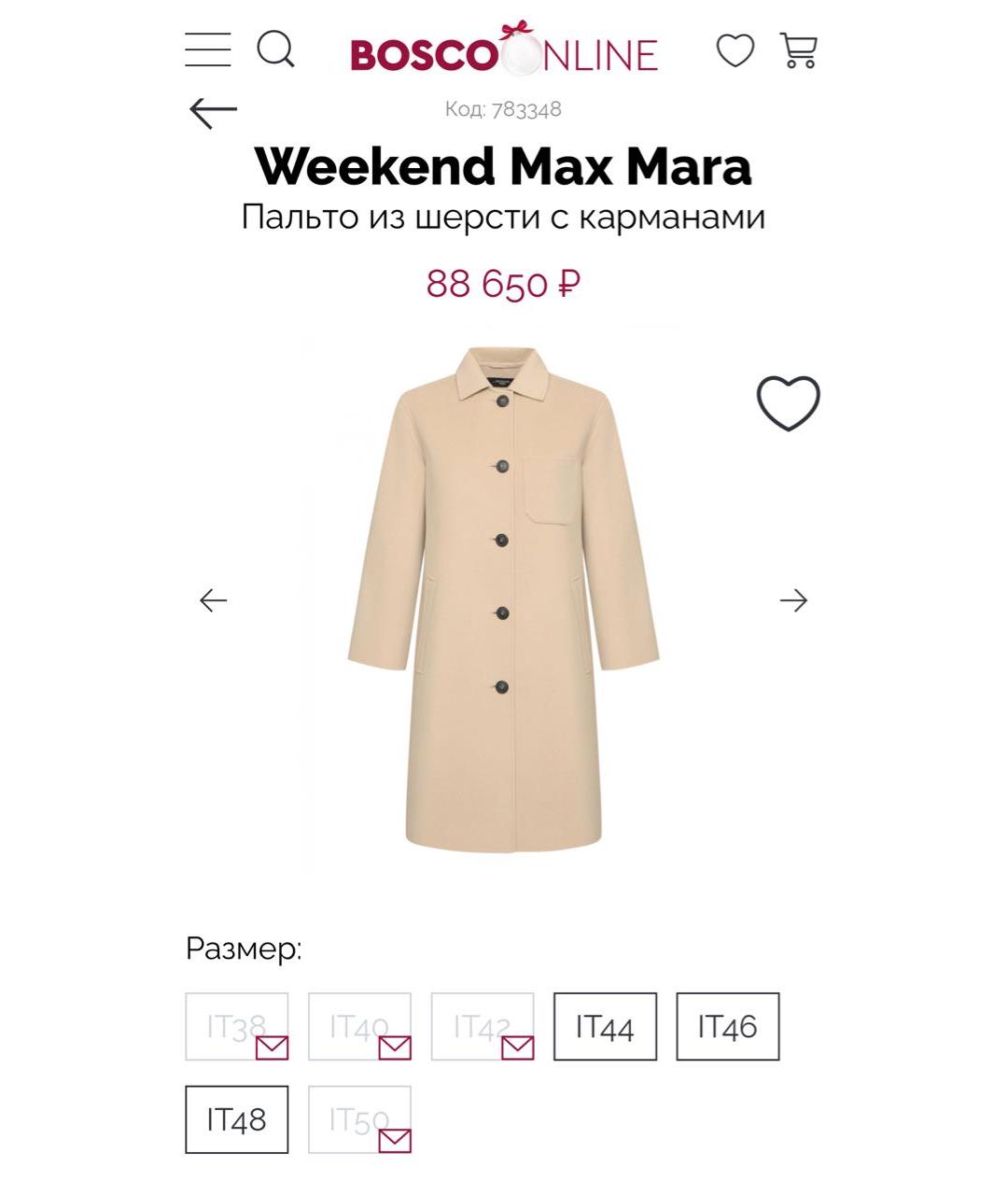This screenshot has width=1008, height=1195.
Task: Open the shopping cart icon
Action: click(x=799, y=51)
